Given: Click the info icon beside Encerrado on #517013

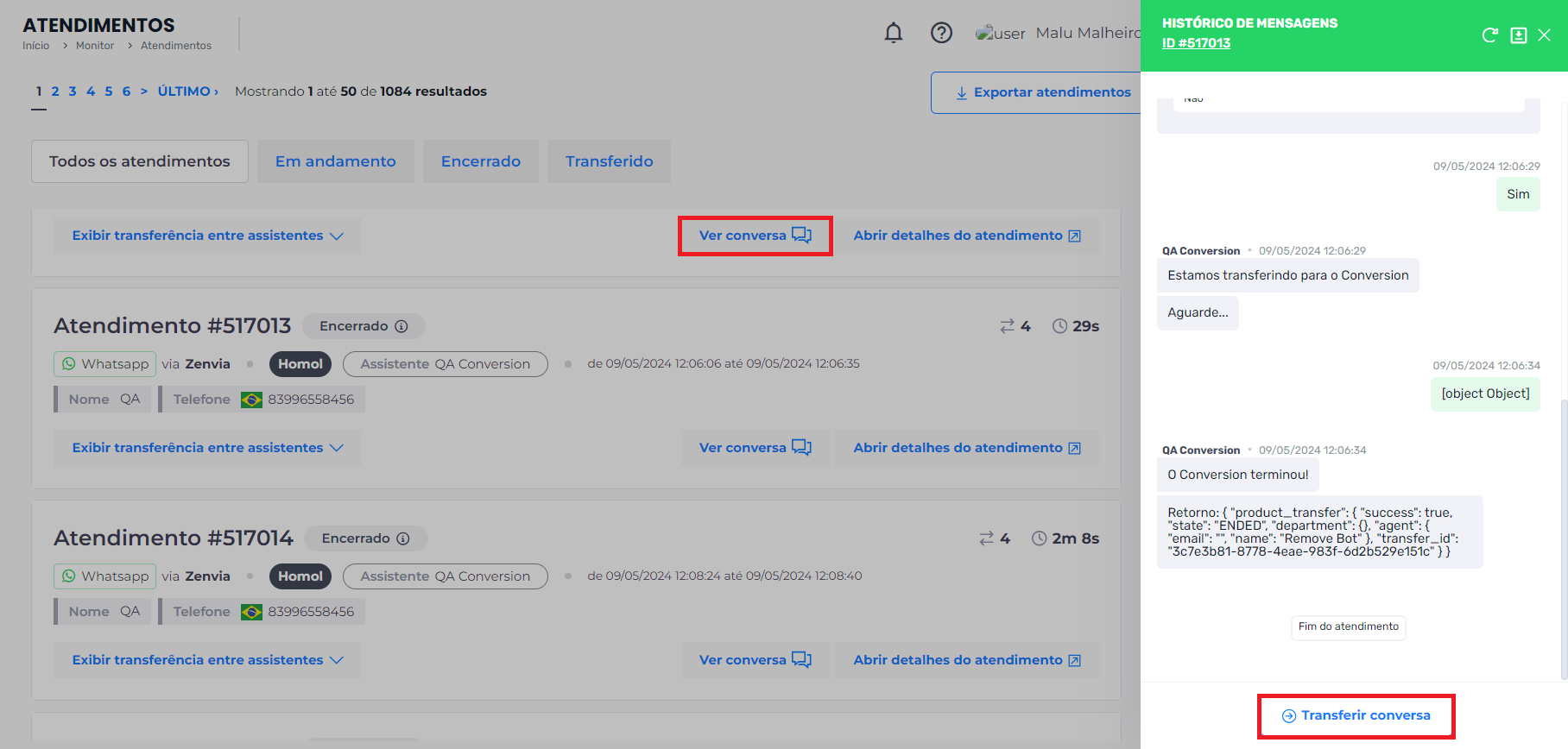Looking at the screenshot, I should [401, 326].
